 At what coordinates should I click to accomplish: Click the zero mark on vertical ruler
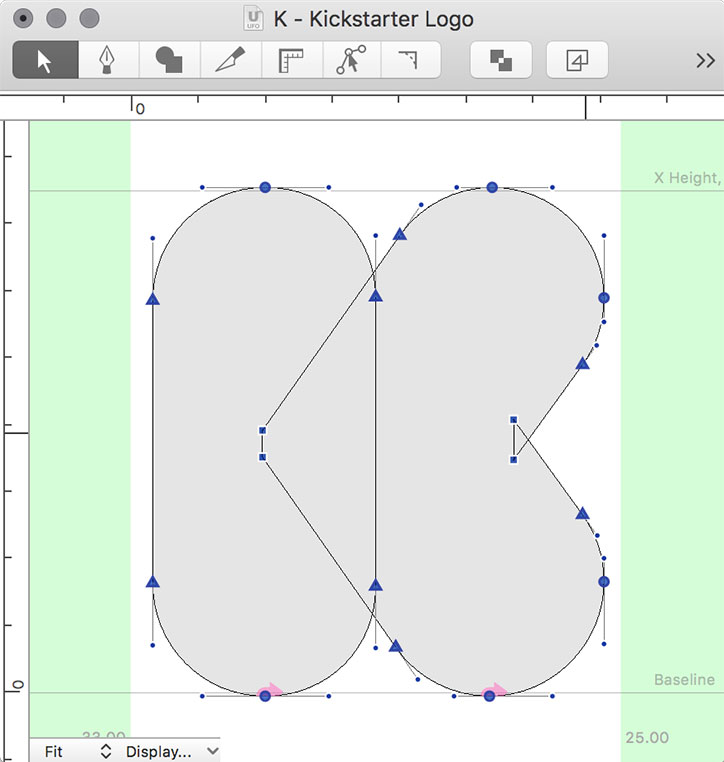18,685
